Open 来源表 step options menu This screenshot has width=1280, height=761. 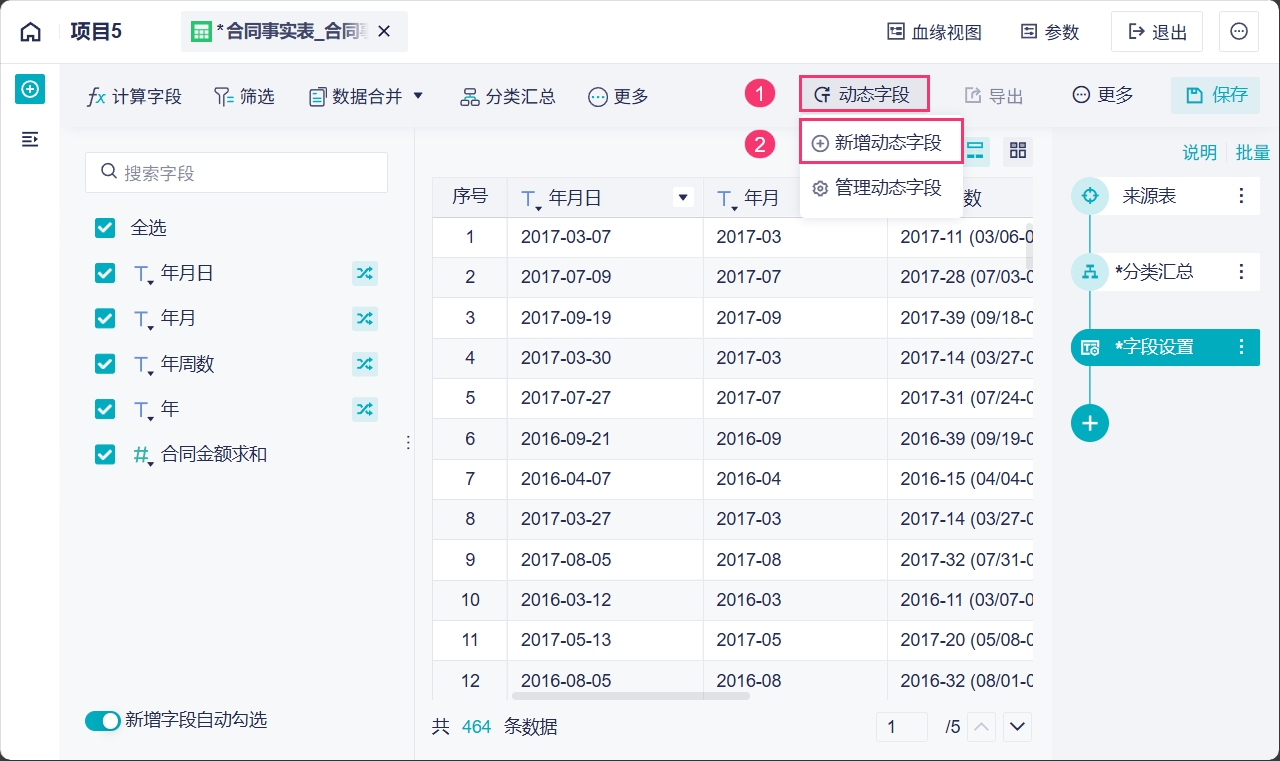(x=1241, y=196)
